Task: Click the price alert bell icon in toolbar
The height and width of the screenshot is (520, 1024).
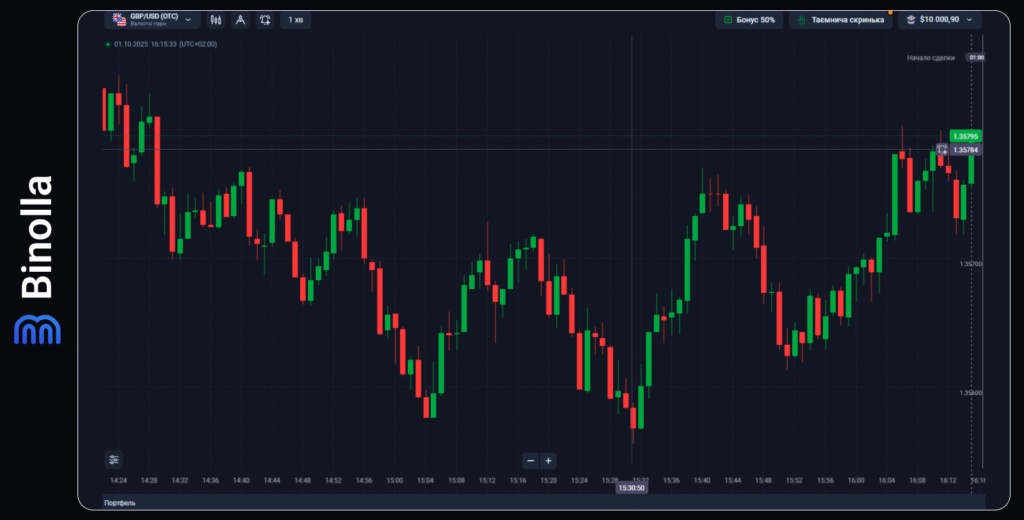Action: click(x=265, y=20)
